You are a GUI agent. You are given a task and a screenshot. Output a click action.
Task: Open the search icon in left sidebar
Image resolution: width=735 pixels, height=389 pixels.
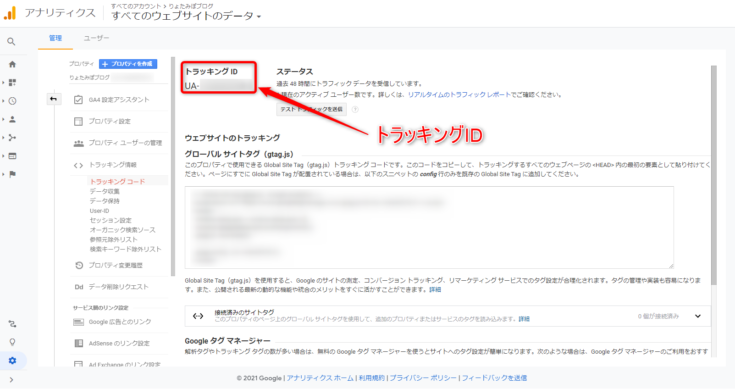11,42
